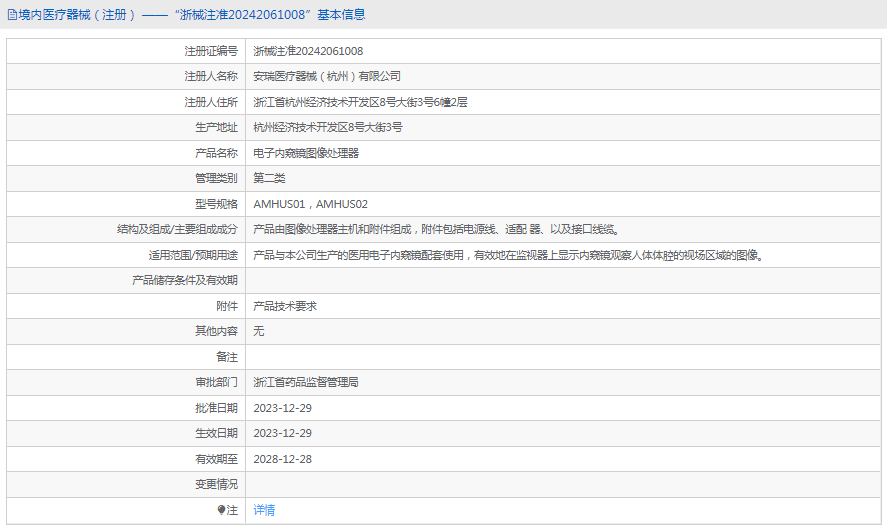887x530 pixels.
Task: Select the registration number 浙械注准20242061008 value
Action: (308, 51)
